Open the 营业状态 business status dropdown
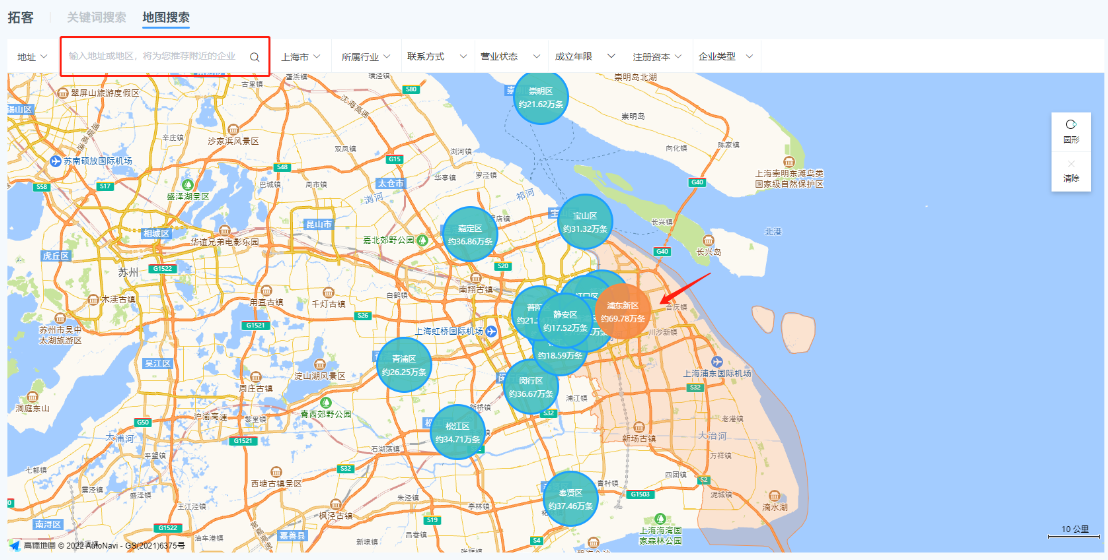 pos(510,57)
